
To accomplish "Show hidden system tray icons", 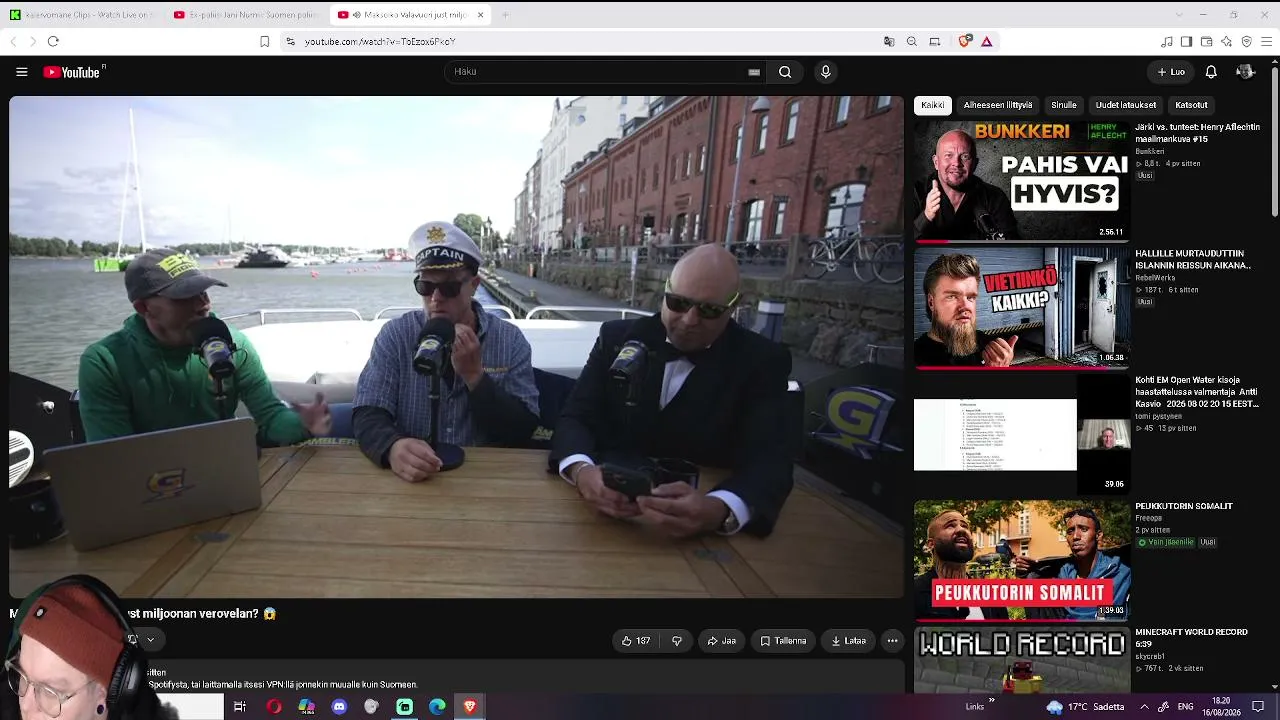I will (x=1144, y=707).
